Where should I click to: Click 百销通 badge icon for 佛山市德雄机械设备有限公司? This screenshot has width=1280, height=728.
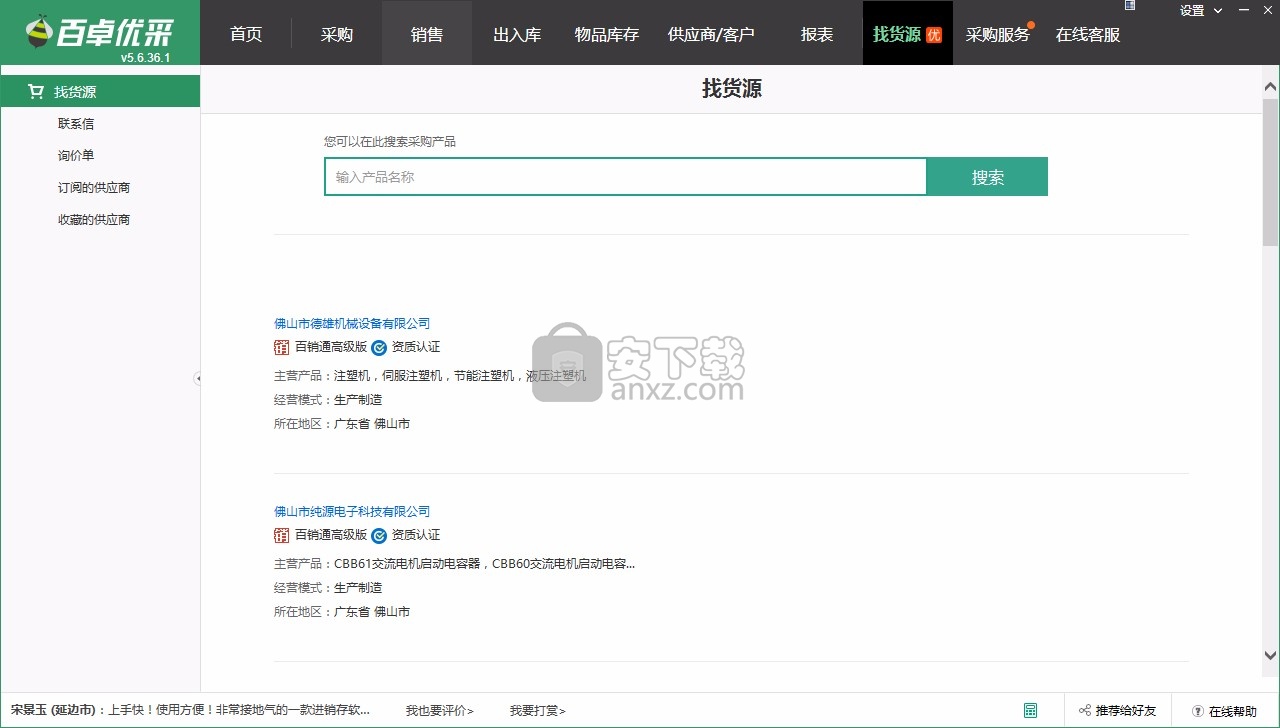[281, 348]
